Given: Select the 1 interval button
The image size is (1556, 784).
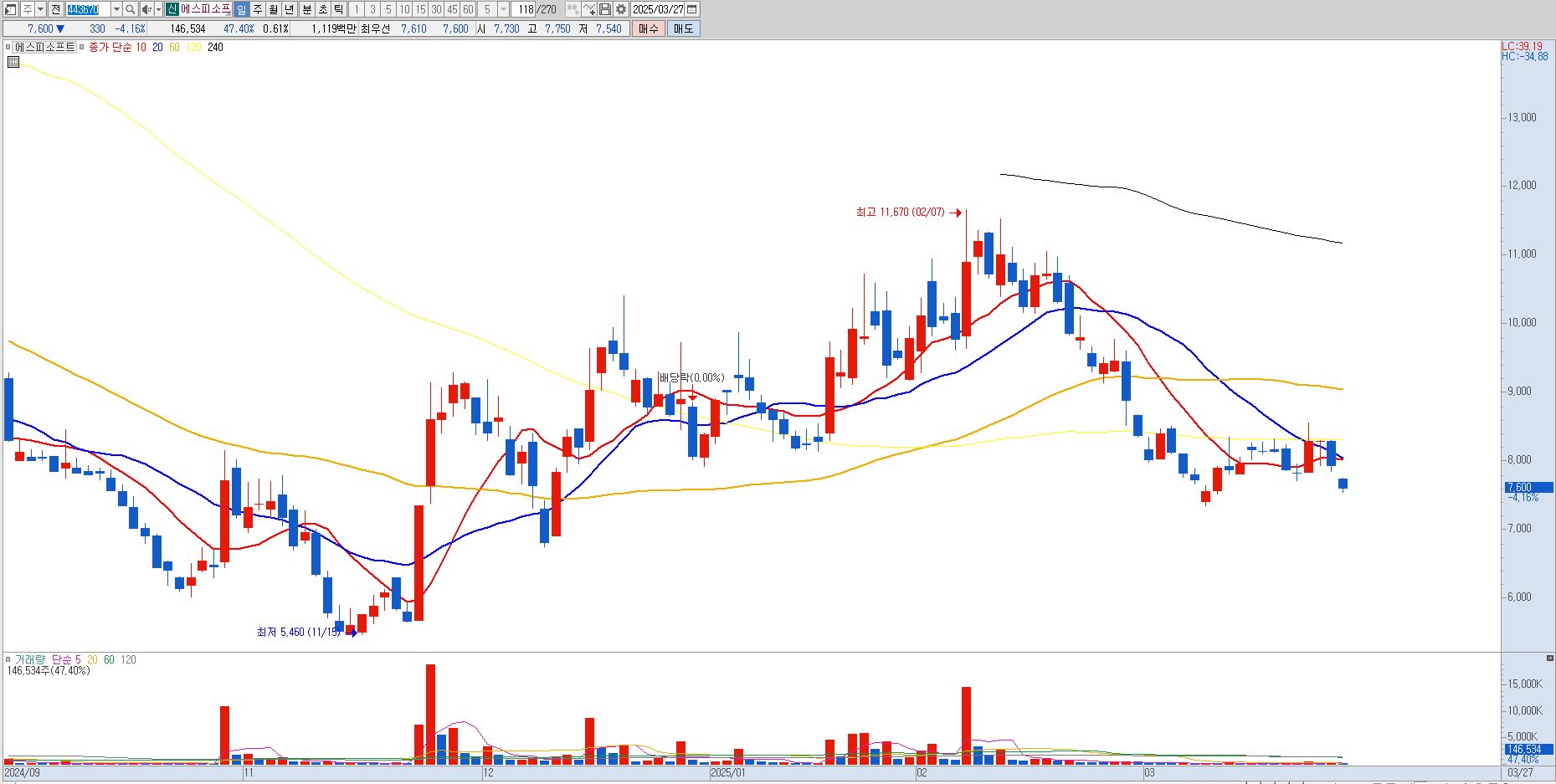Looking at the screenshot, I should 357,9.
